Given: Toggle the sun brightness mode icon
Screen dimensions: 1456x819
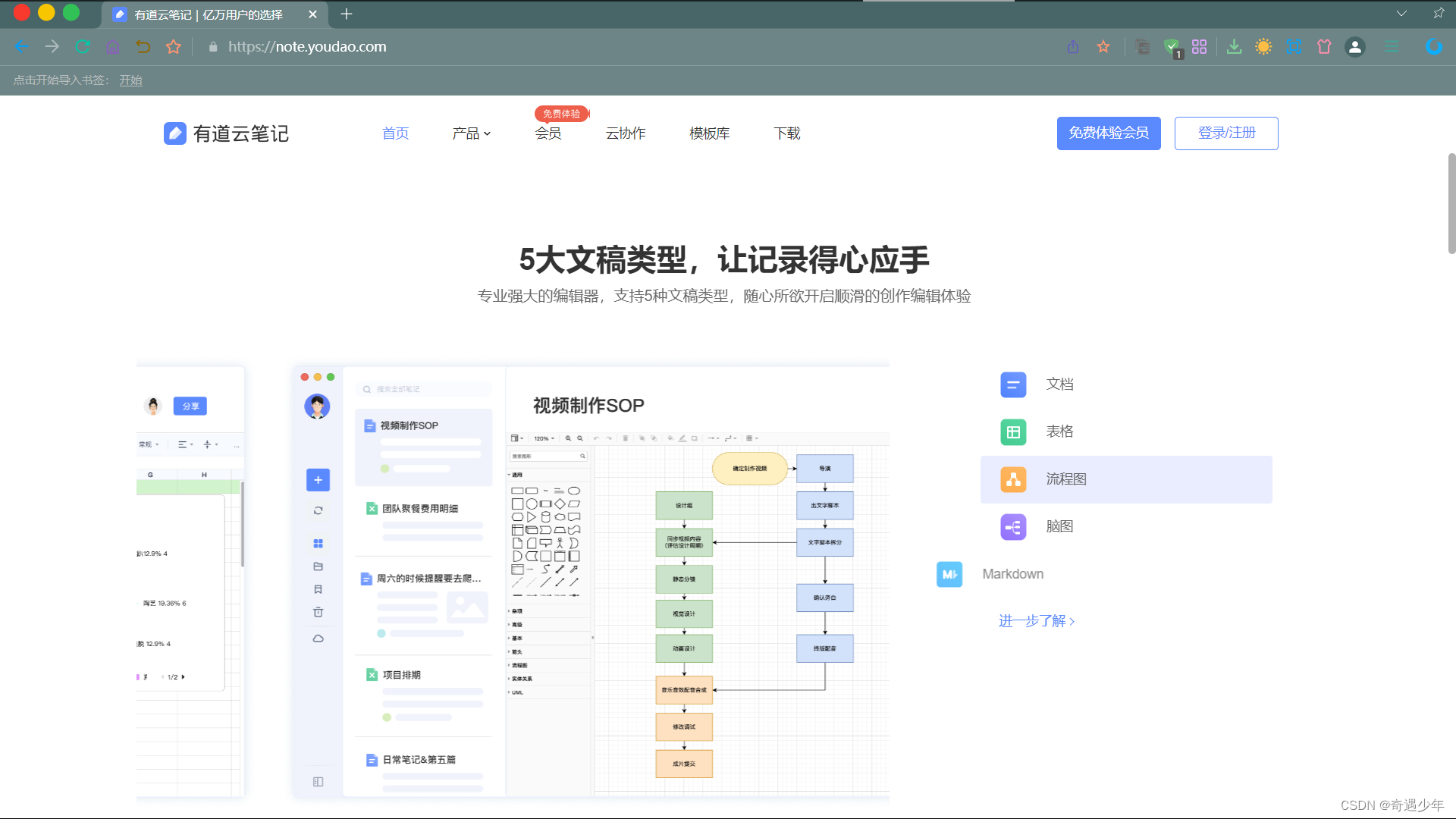Looking at the screenshot, I should (x=1263, y=46).
